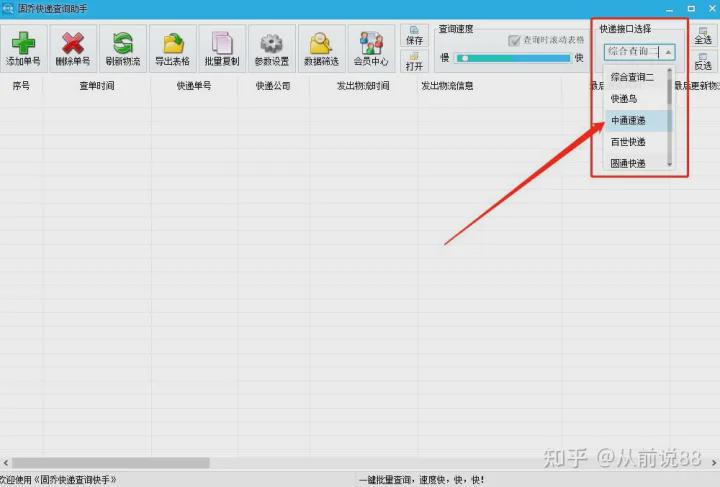Click the 发出物流时间 column header
This screenshot has width=720, height=487.
tap(363, 86)
